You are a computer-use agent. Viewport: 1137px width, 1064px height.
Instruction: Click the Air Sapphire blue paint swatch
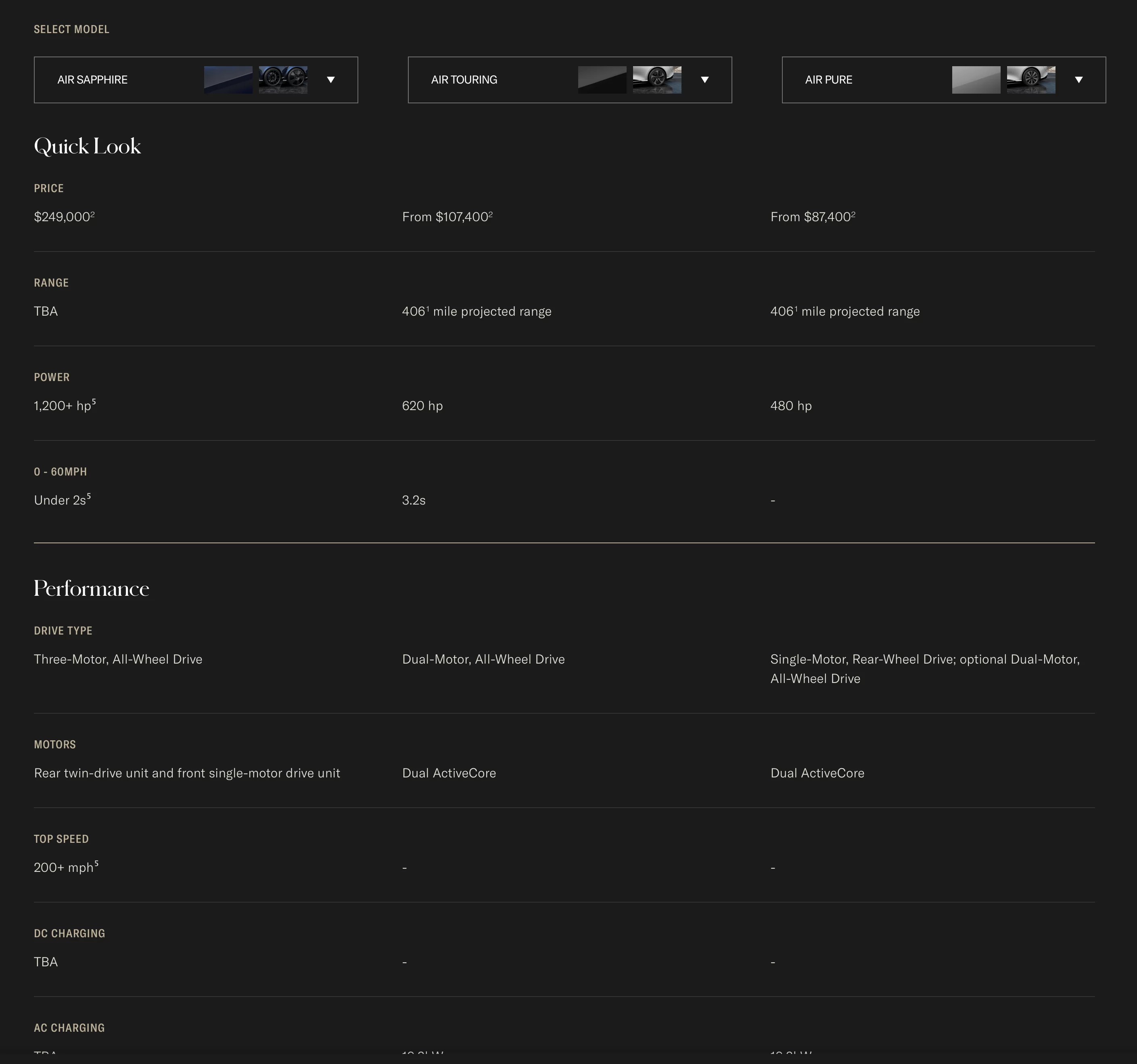[228, 80]
